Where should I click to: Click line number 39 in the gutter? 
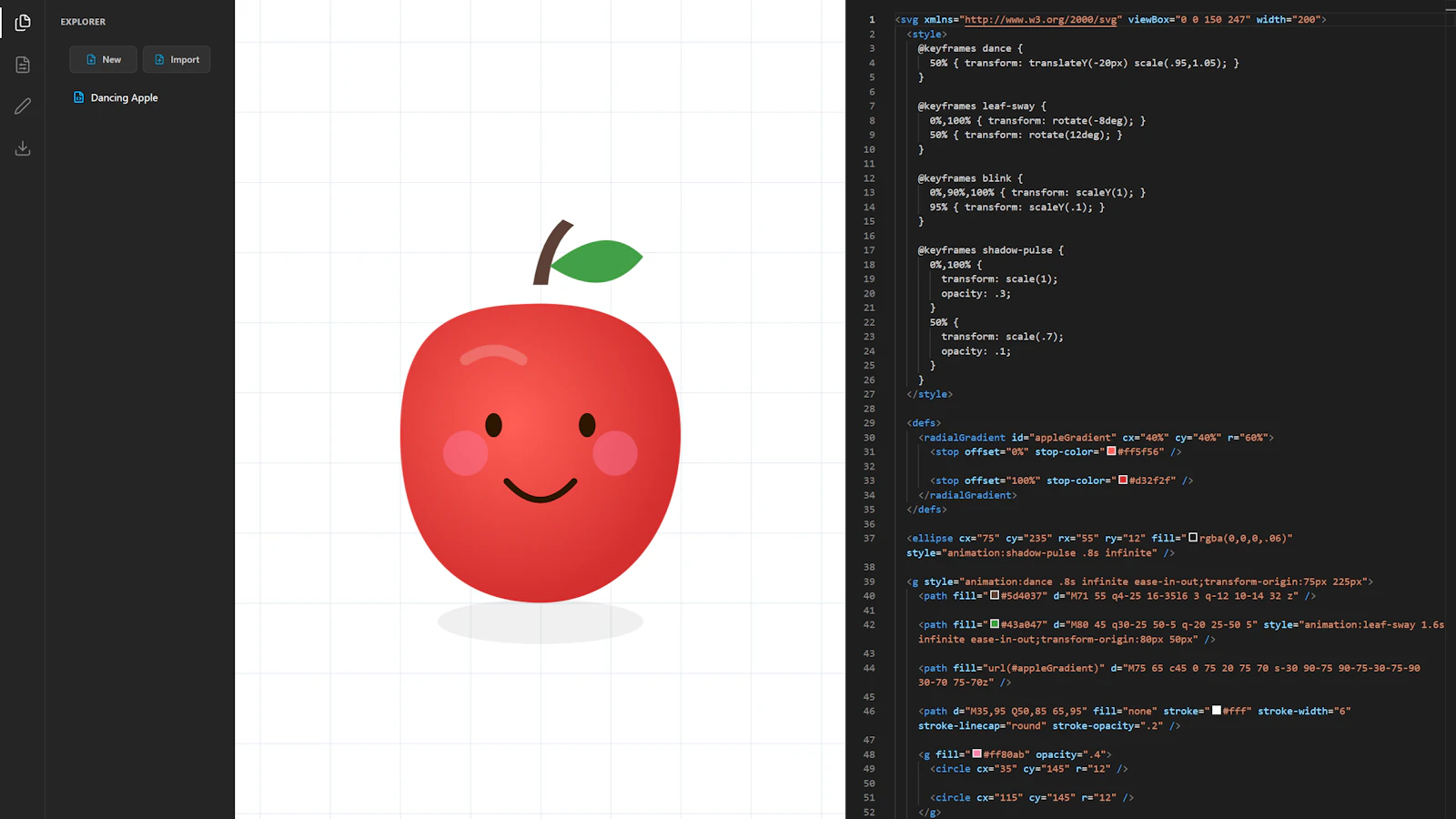click(x=869, y=581)
